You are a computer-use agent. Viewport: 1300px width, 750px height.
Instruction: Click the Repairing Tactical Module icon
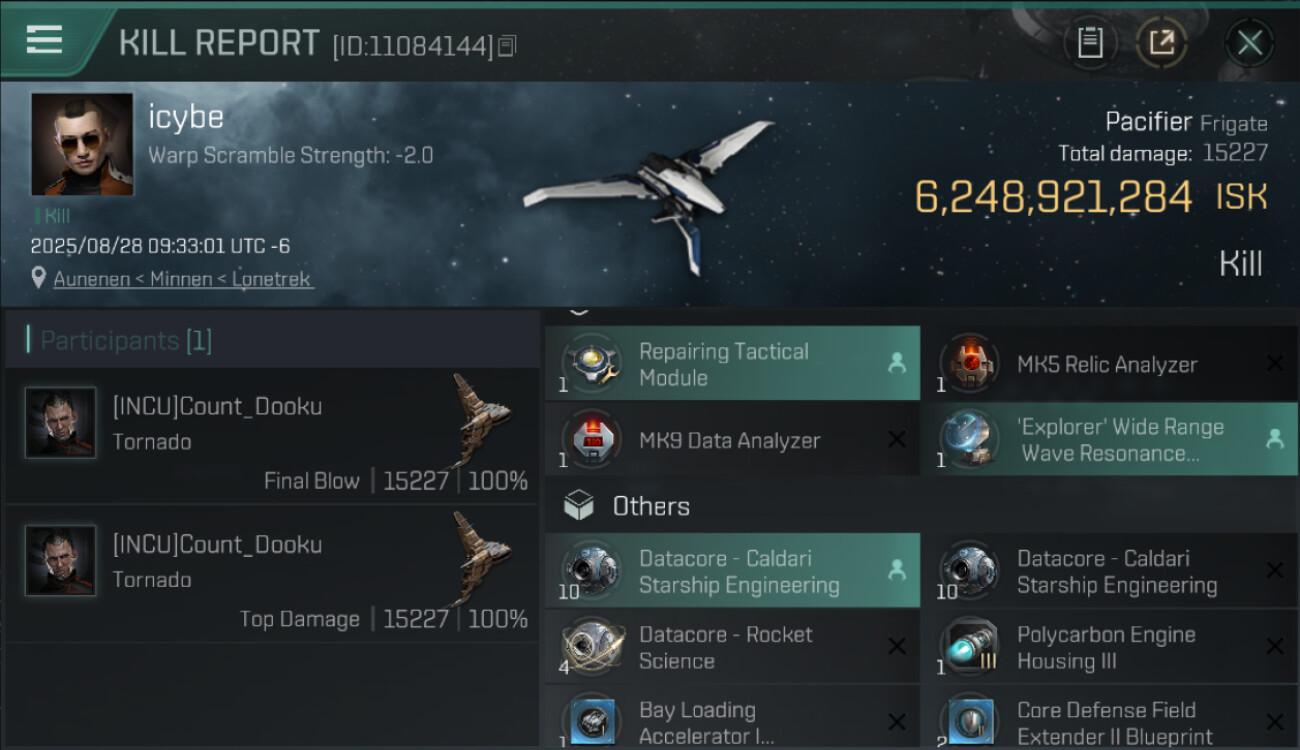590,362
